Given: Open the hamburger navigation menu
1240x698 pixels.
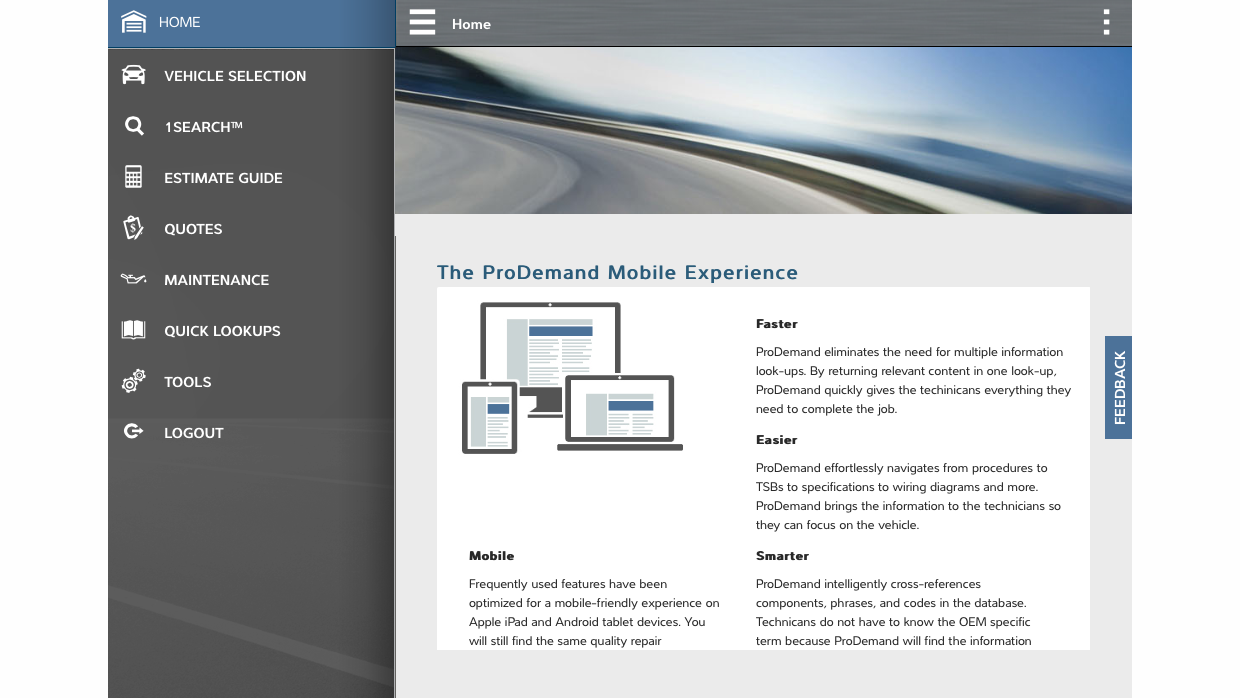Looking at the screenshot, I should [x=422, y=22].
